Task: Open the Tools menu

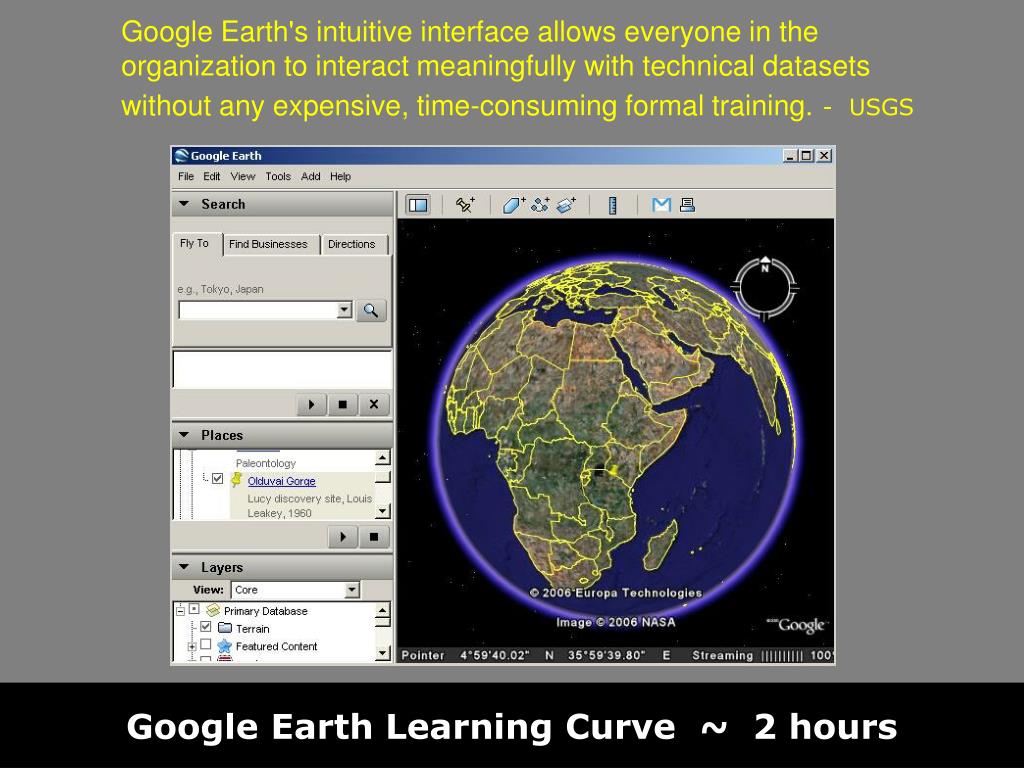Action: coord(278,176)
